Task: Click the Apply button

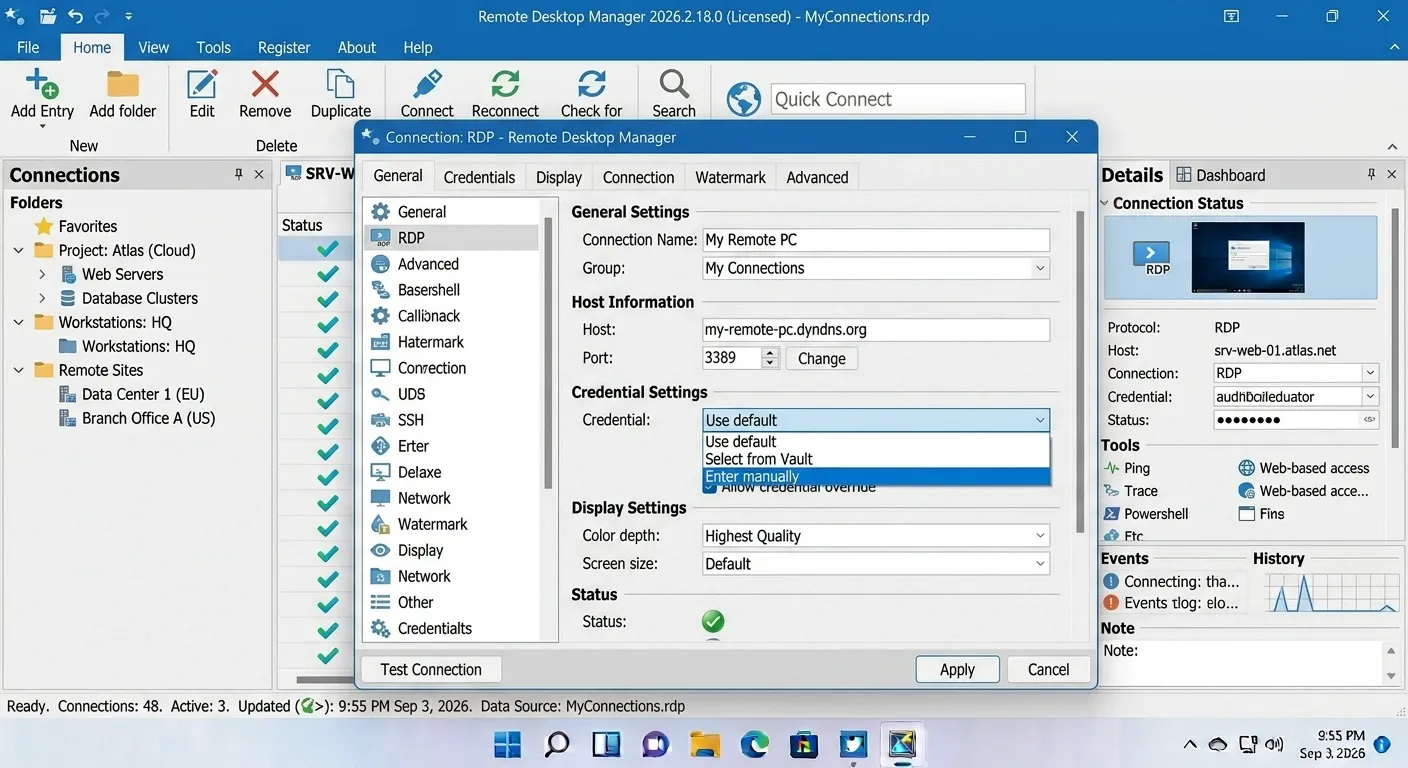Action: (957, 670)
